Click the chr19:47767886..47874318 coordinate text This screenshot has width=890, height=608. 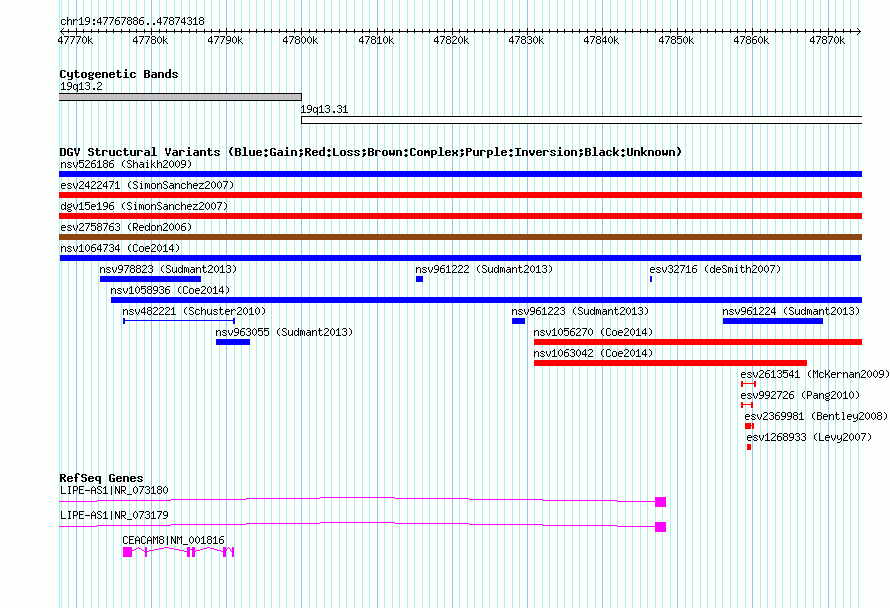(132, 22)
